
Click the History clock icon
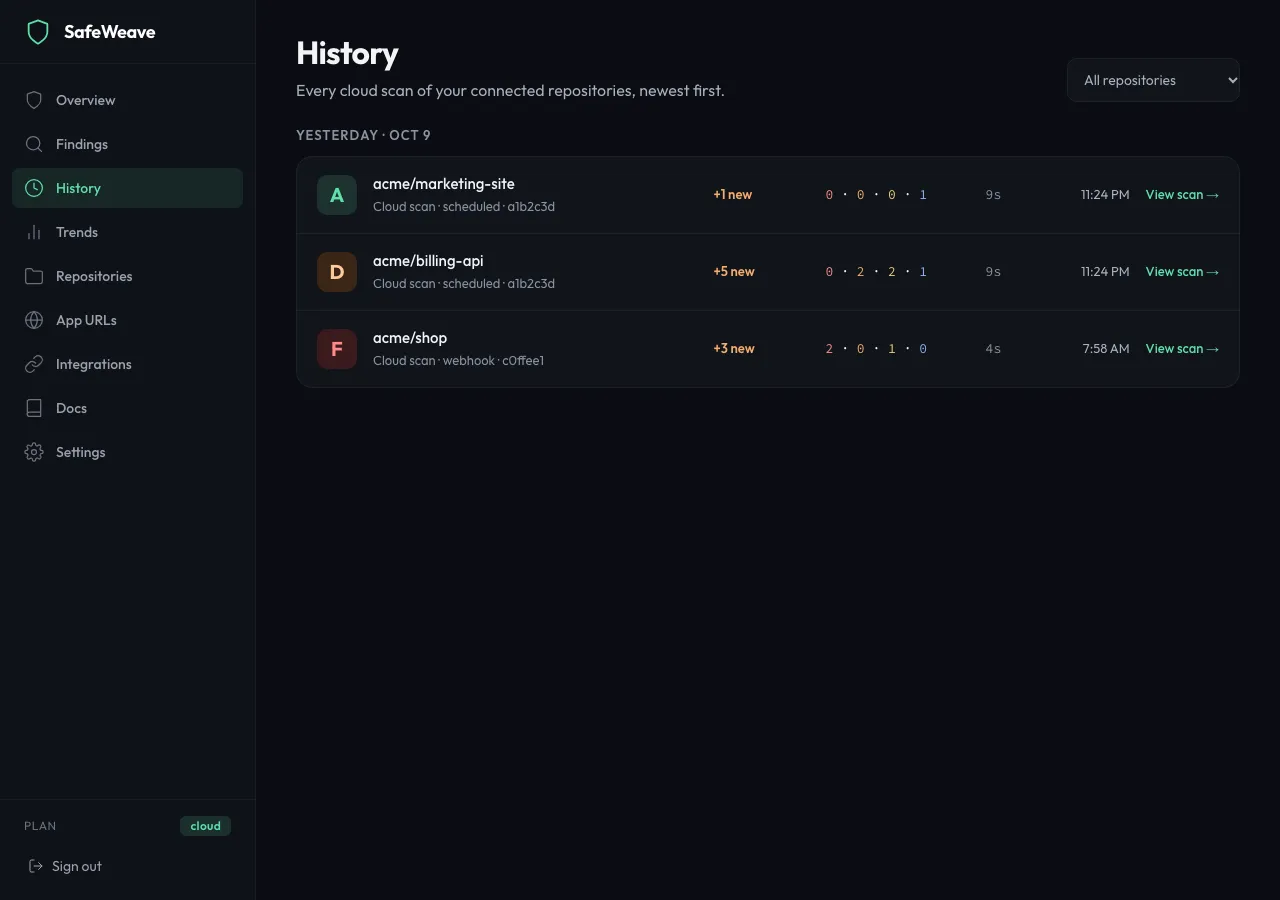click(34, 188)
